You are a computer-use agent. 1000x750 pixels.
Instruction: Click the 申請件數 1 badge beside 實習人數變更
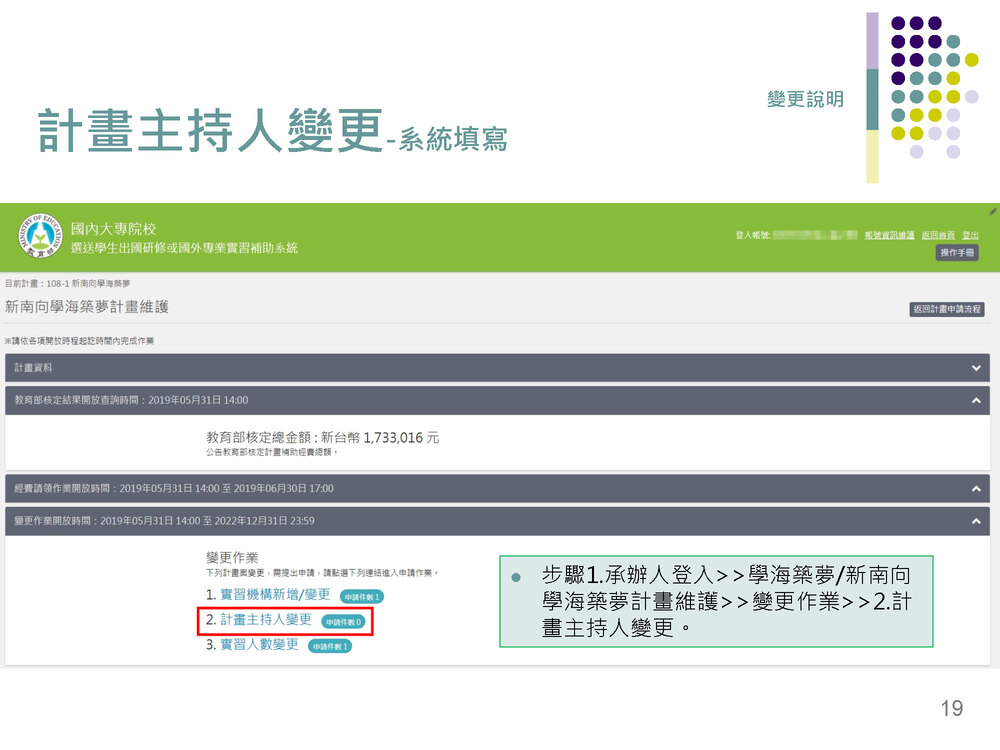pos(330,646)
